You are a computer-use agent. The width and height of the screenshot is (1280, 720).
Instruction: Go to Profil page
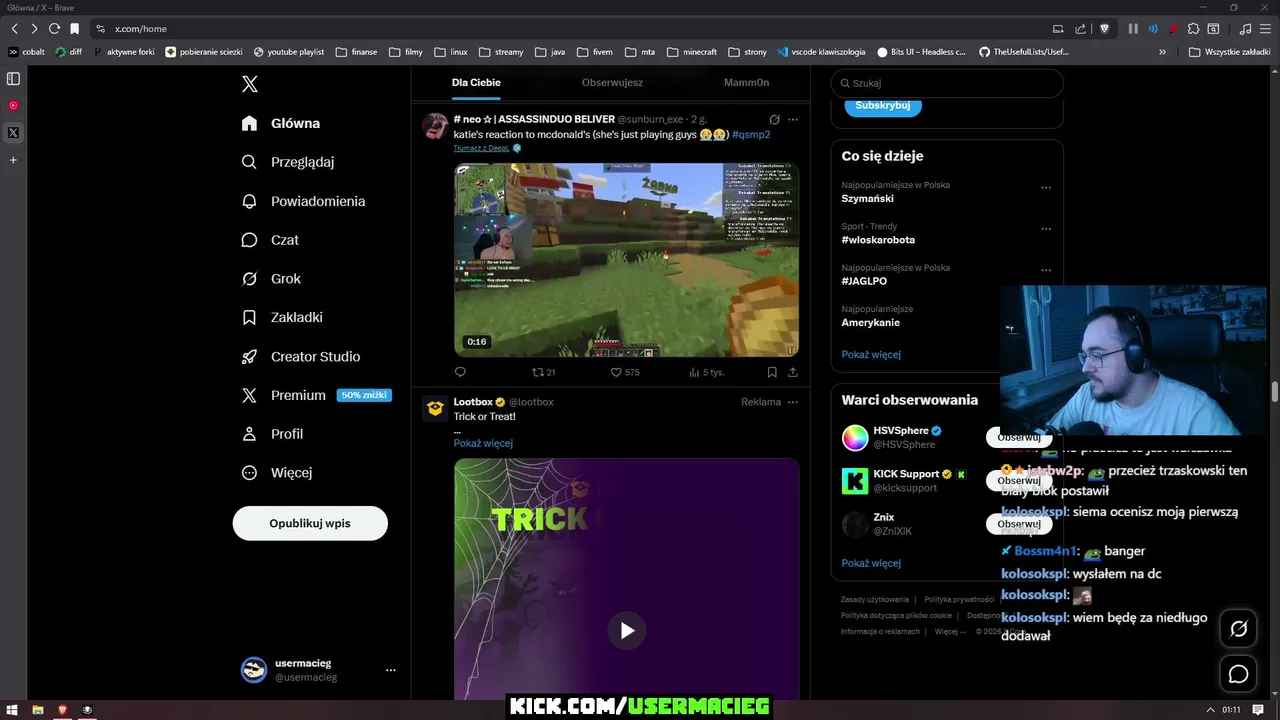(272, 434)
